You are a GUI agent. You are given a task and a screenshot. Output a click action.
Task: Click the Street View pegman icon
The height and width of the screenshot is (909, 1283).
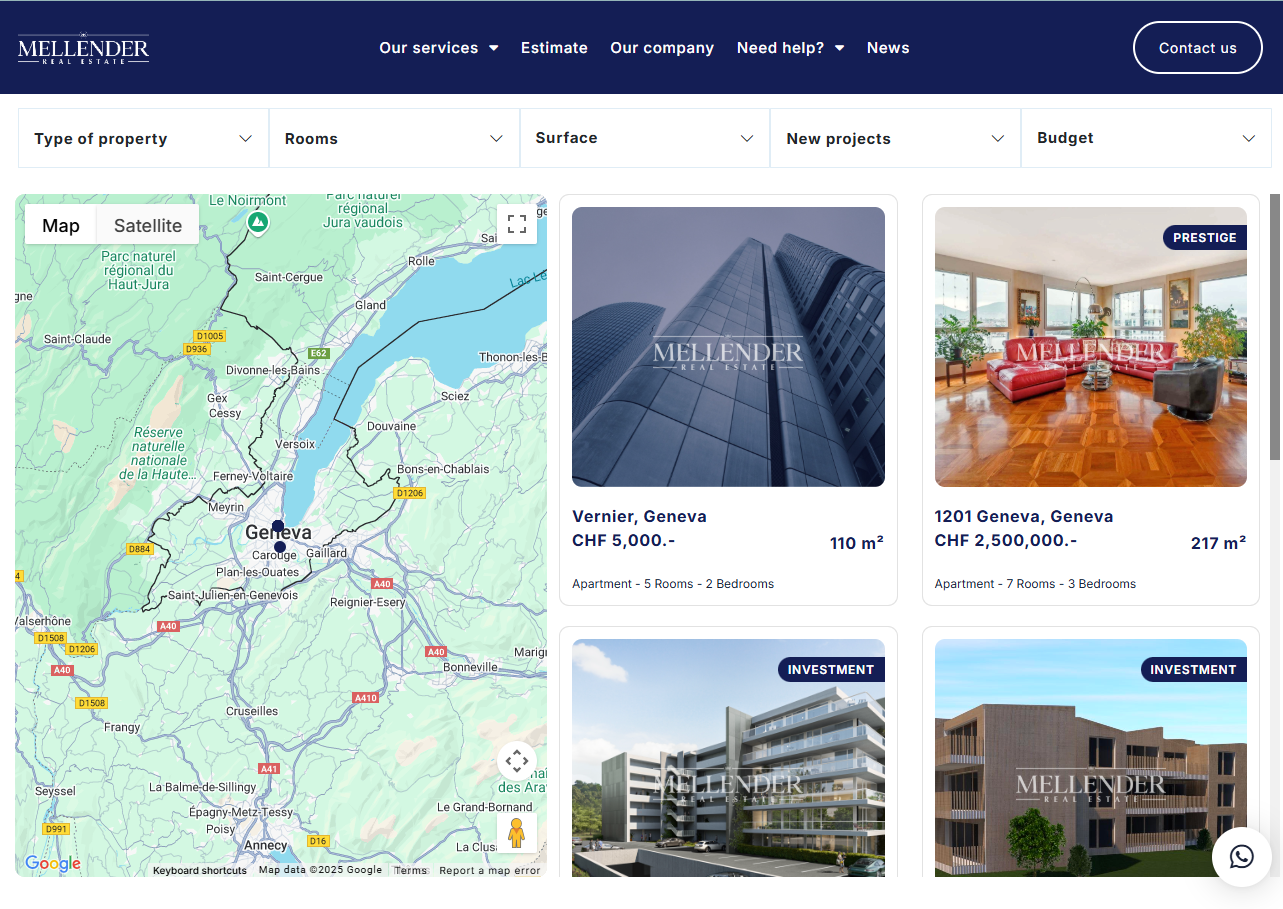pyautogui.click(x=517, y=832)
